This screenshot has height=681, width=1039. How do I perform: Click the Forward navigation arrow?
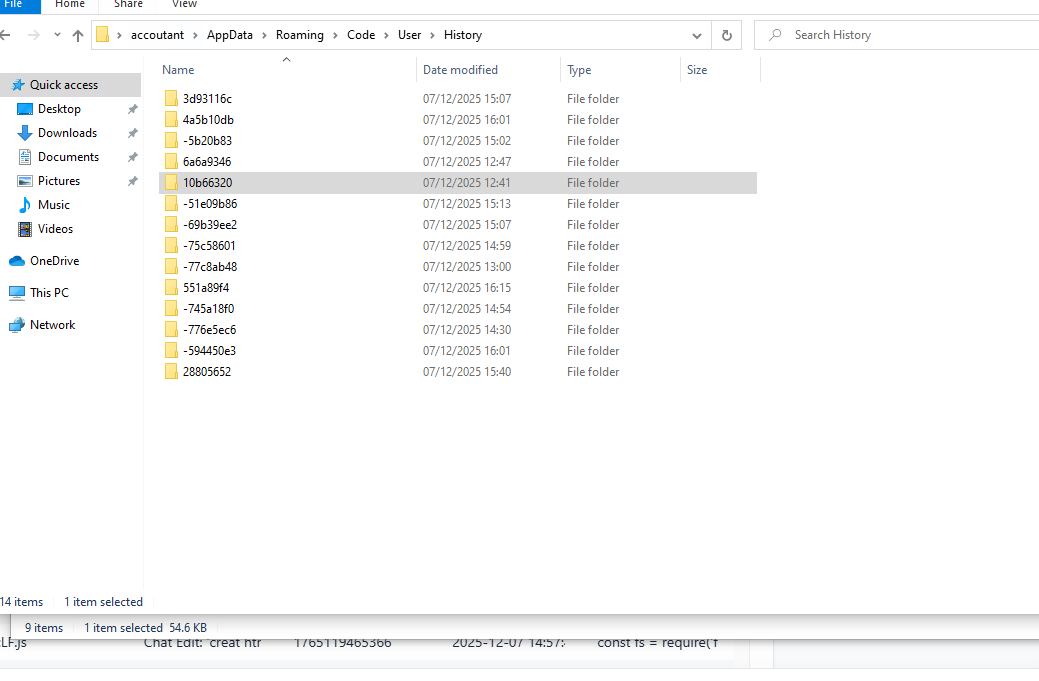33,35
